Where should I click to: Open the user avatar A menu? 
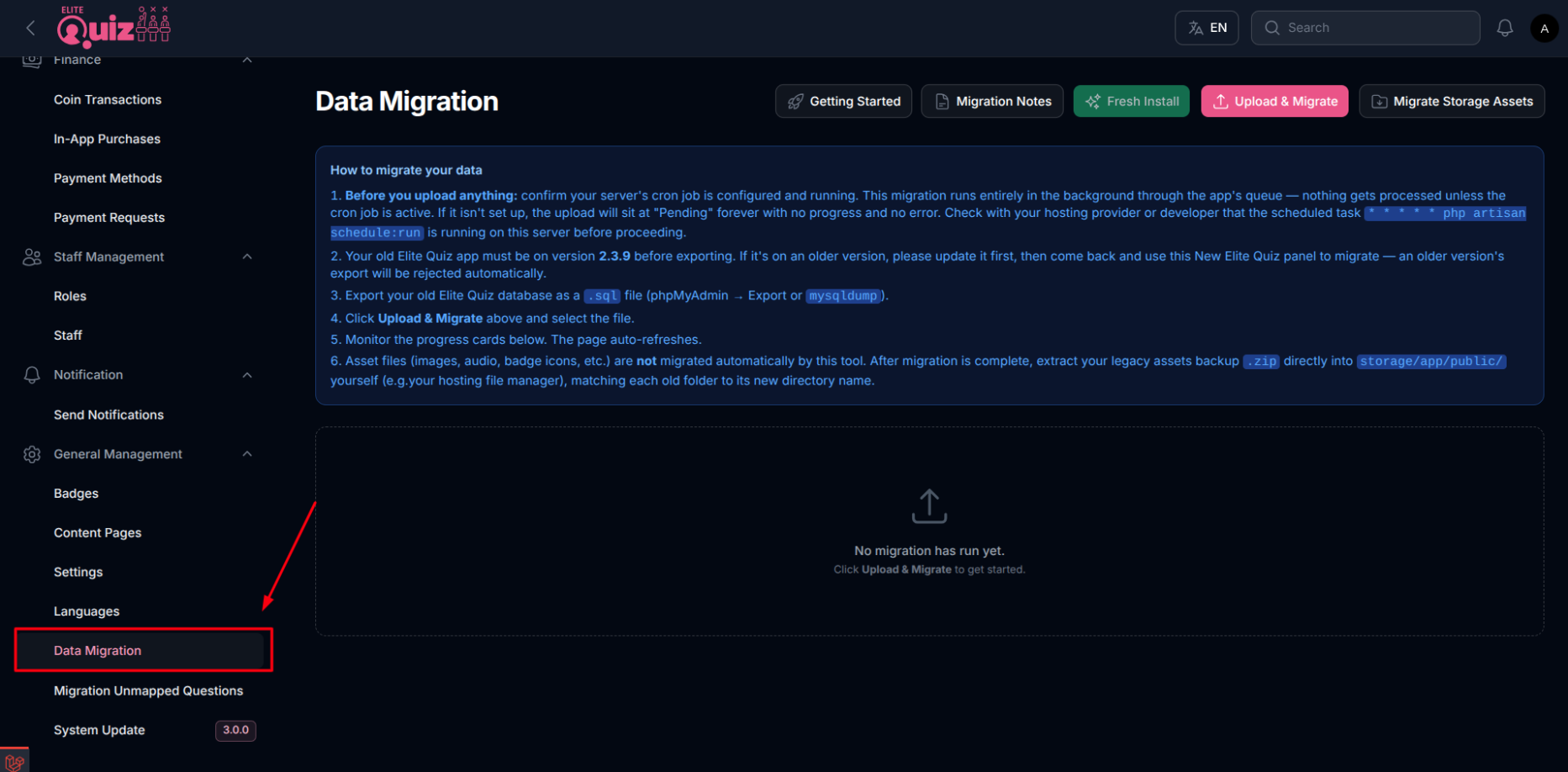click(1544, 29)
